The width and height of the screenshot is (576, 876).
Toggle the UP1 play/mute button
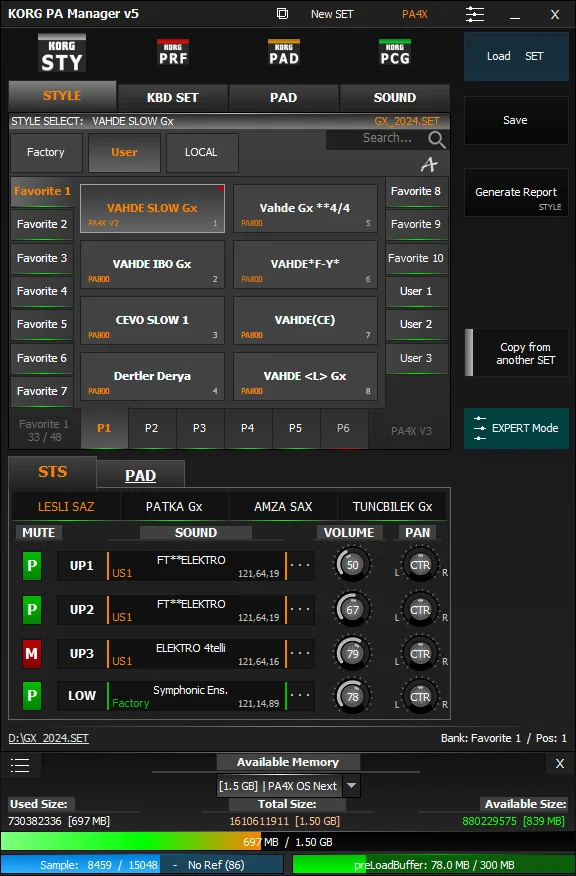[32, 565]
